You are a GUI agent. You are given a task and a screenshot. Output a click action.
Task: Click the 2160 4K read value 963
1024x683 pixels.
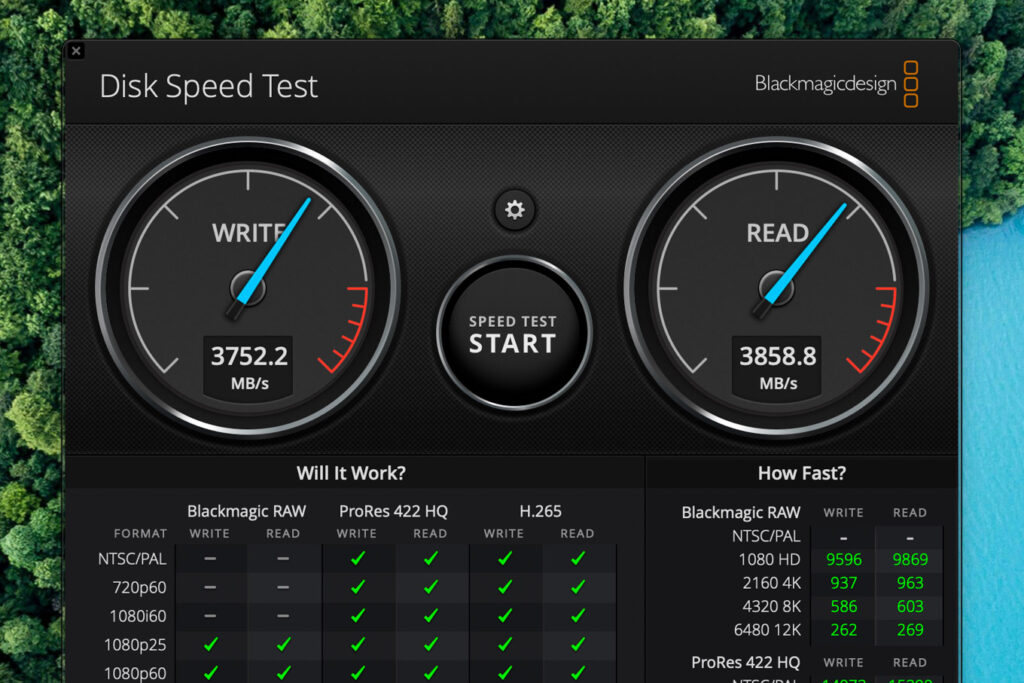910,583
